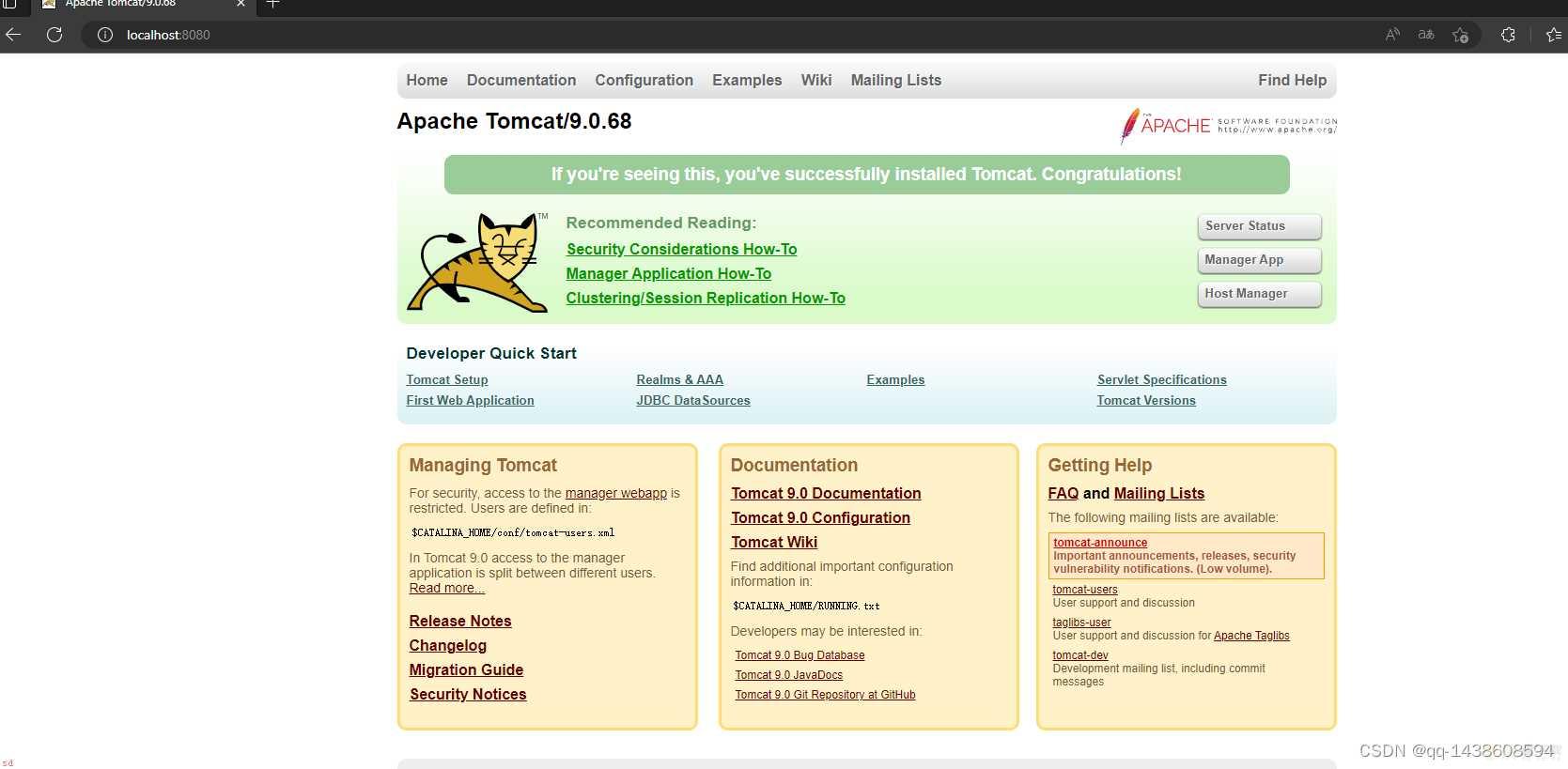Viewport: 1568px width, 769px height.
Task: Open the tomcat-users mailing list link
Action: coord(1085,590)
